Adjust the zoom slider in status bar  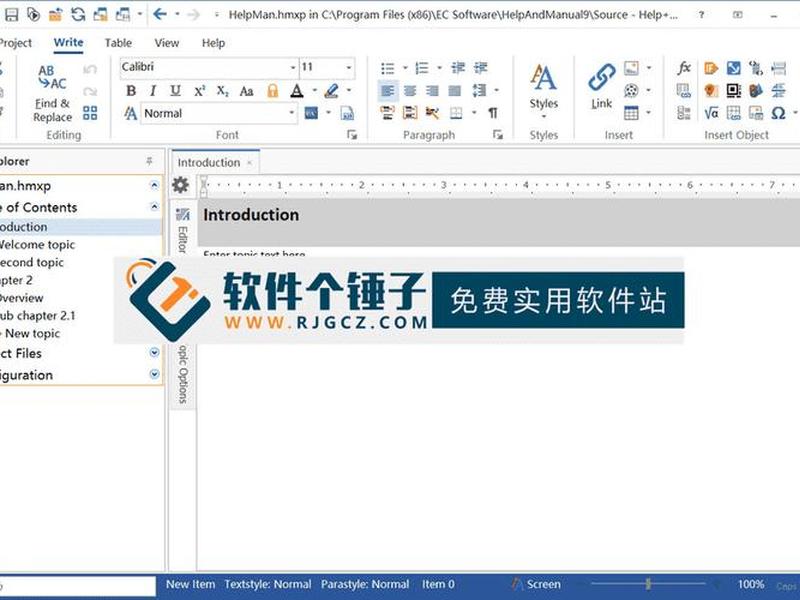[648, 584]
